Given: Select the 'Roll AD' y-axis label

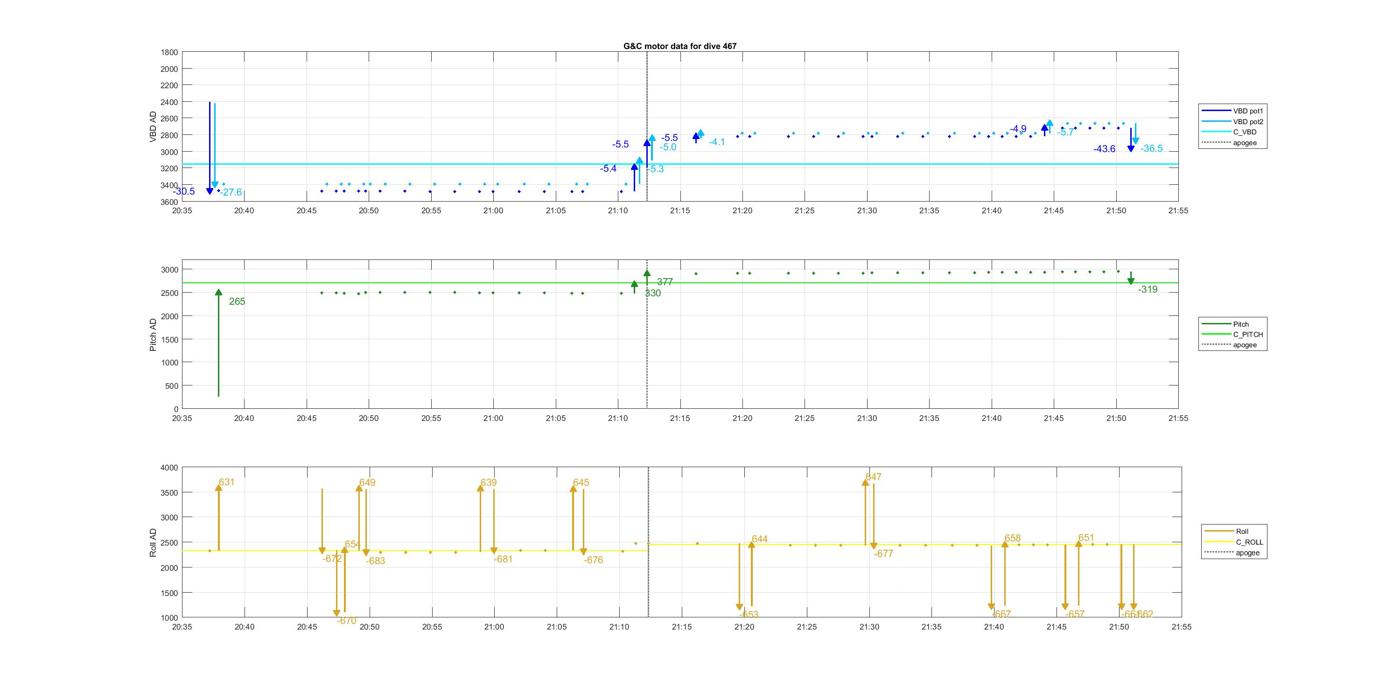Looking at the screenshot, I should [x=154, y=543].
